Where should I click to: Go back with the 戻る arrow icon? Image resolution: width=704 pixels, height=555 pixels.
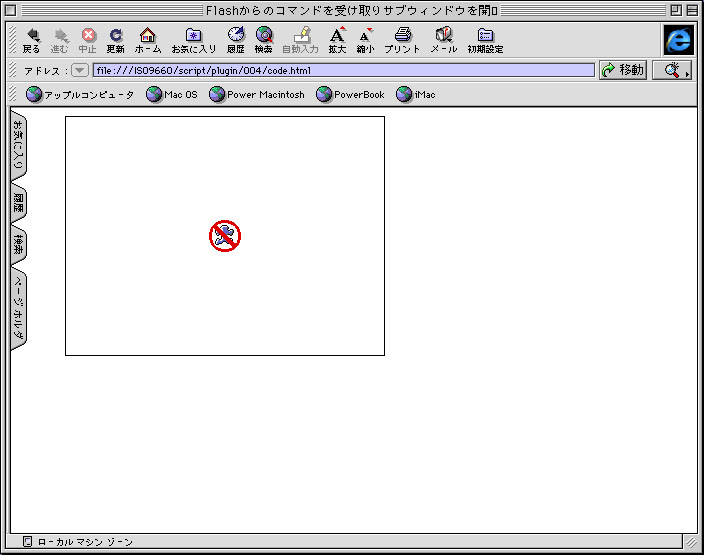[31, 40]
